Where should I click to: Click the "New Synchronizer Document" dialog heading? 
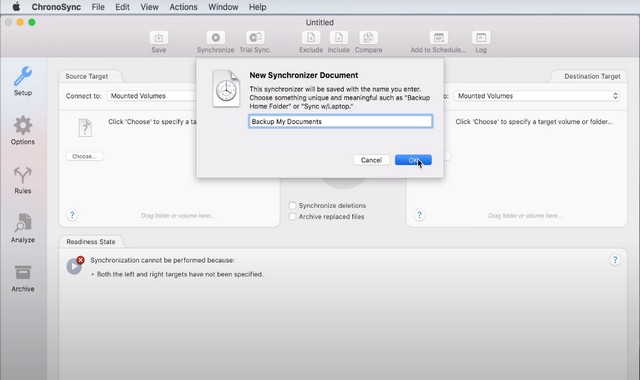coord(304,75)
